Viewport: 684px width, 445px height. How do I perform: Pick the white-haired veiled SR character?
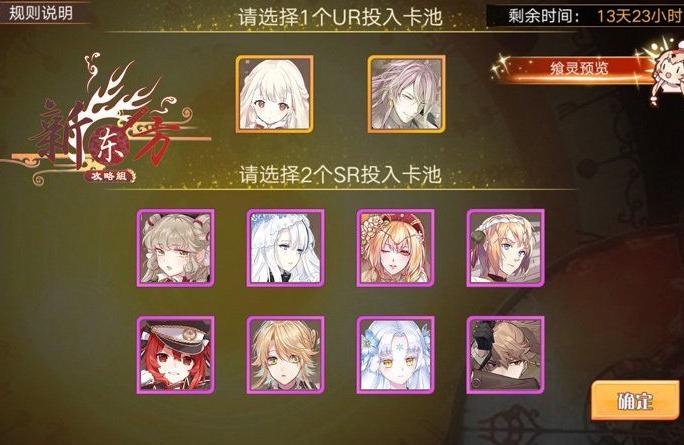coord(286,248)
